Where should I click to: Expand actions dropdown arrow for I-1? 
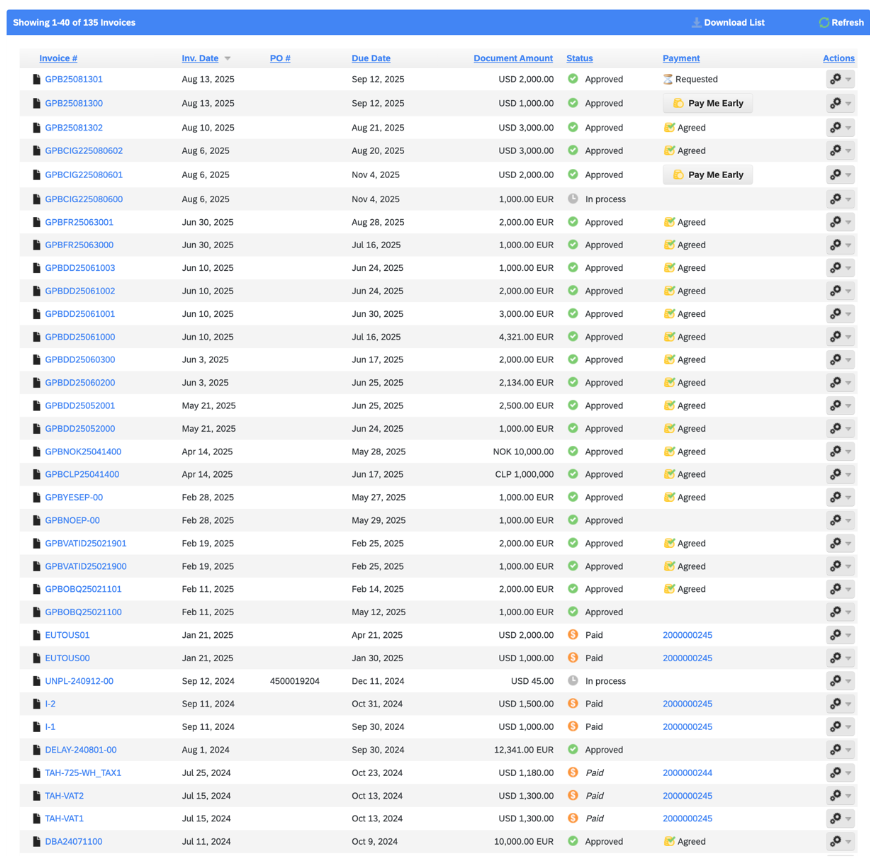pos(848,727)
